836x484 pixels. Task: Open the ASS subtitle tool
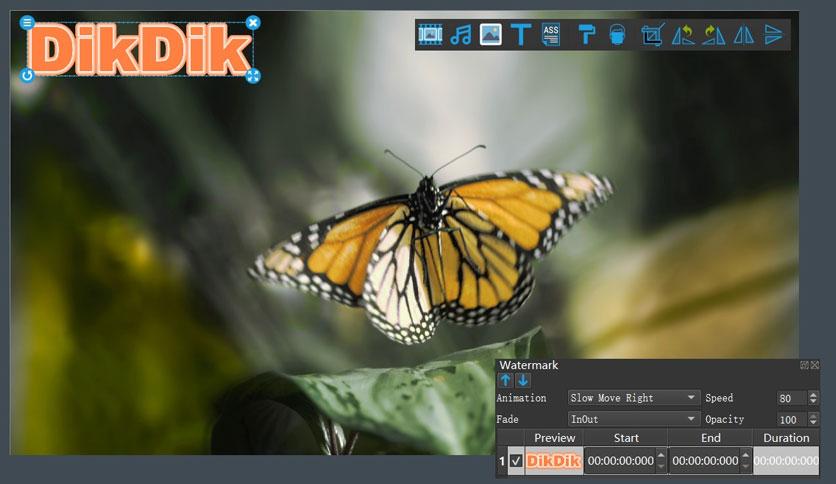click(551, 35)
